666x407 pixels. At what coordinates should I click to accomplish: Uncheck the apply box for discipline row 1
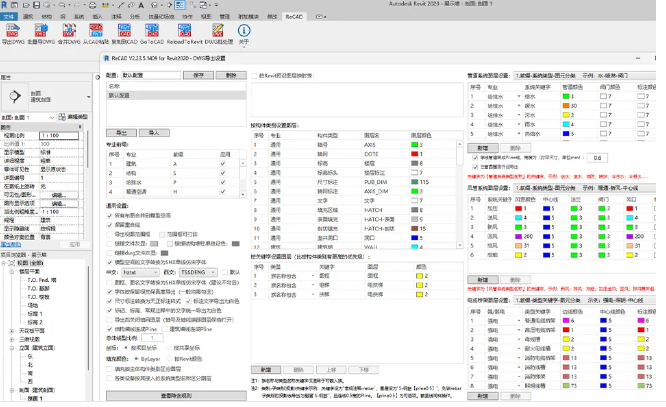[x=223, y=164]
